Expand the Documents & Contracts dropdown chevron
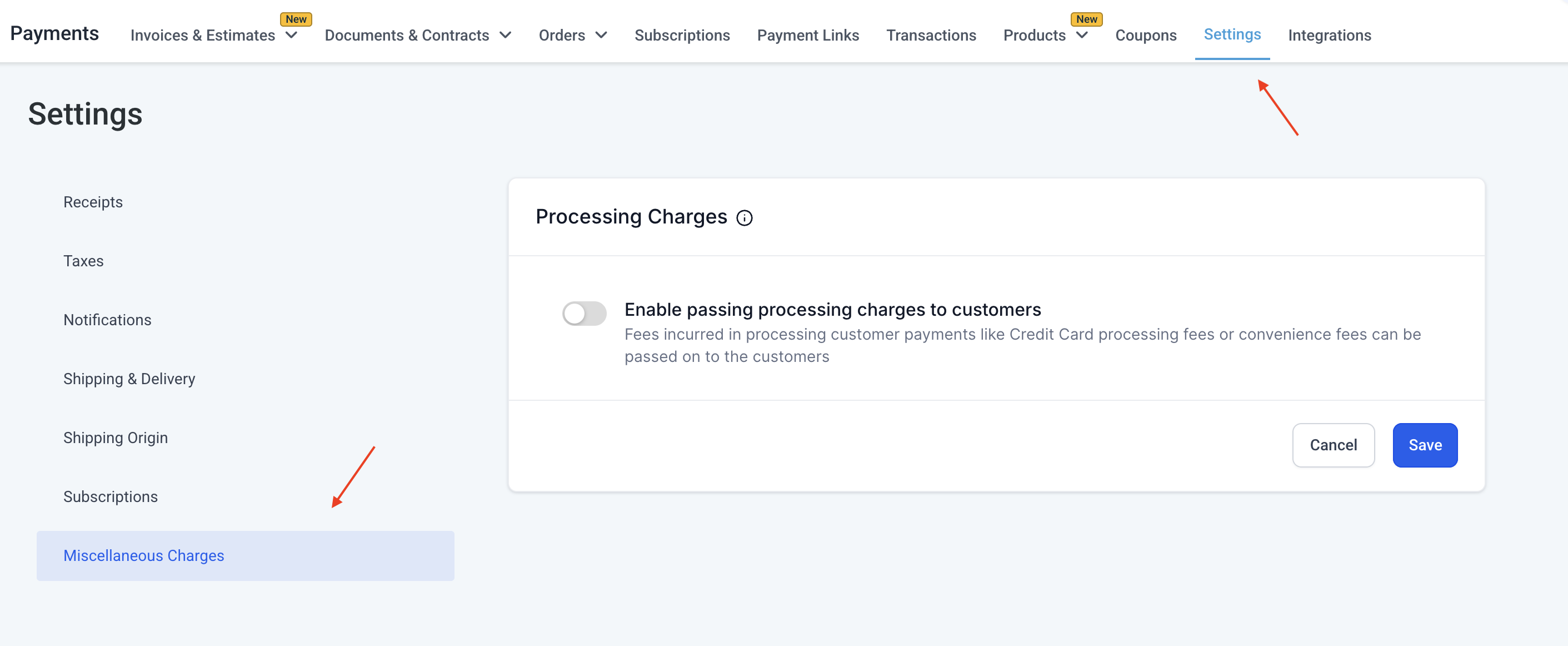1568x646 pixels. tap(505, 36)
